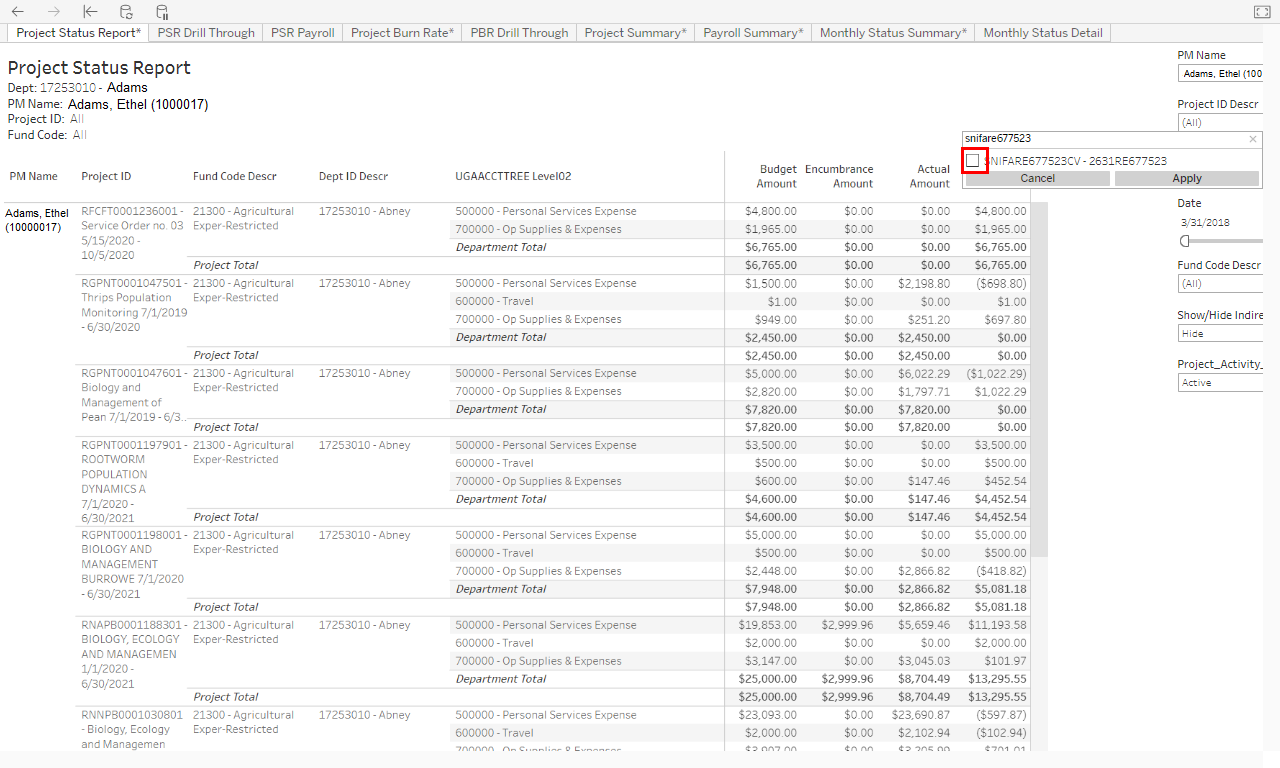Click the Encumbrance Amount column header
This screenshot has width=1280, height=768.
[839, 176]
